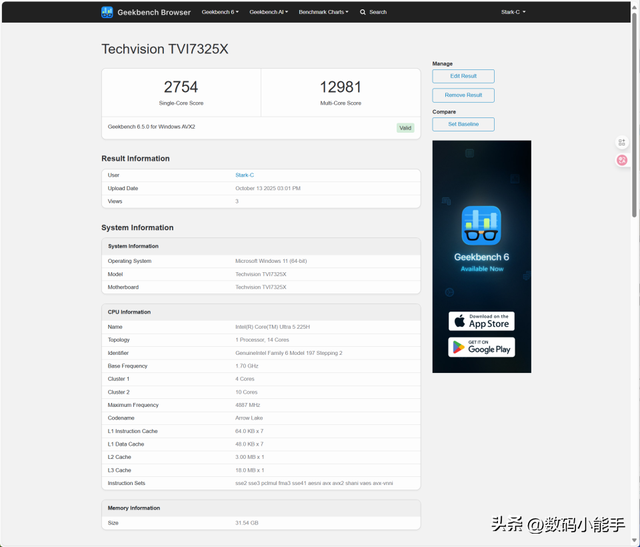Click the Instruction Sets value text
This screenshot has height=547, width=640.
(314, 483)
